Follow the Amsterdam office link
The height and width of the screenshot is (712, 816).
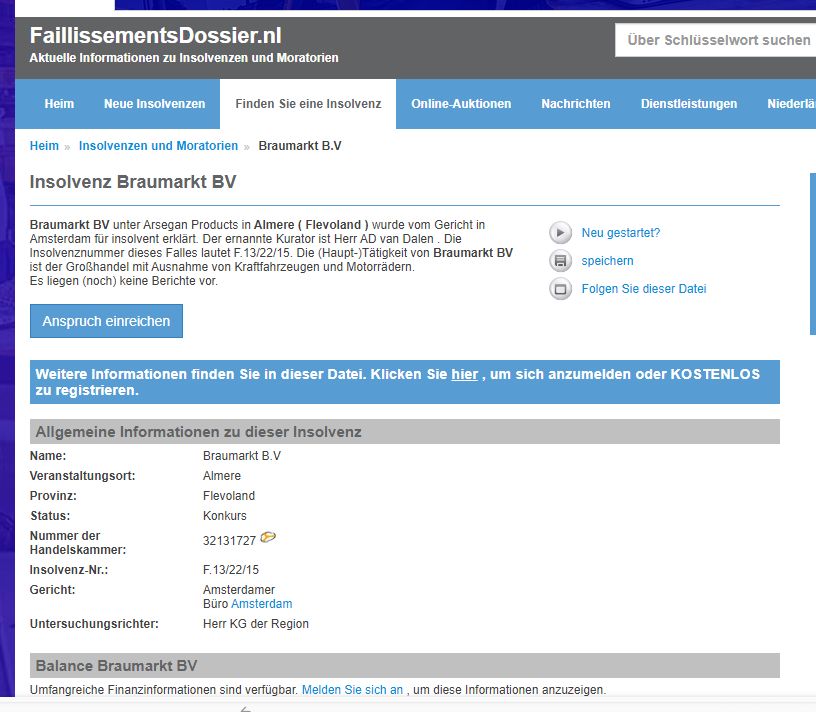click(x=261, y=604)
